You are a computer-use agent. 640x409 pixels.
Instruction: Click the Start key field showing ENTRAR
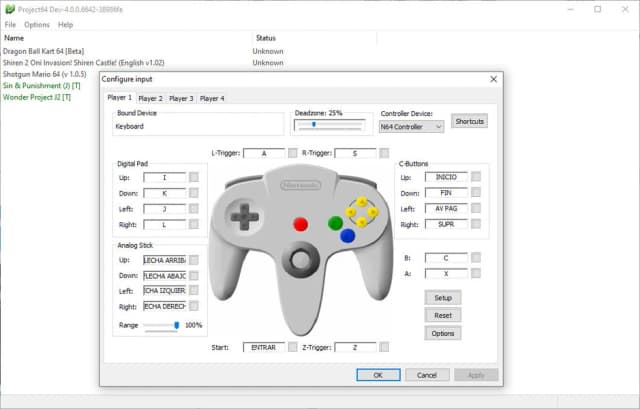pyautogui.click(x=264, y=347)
